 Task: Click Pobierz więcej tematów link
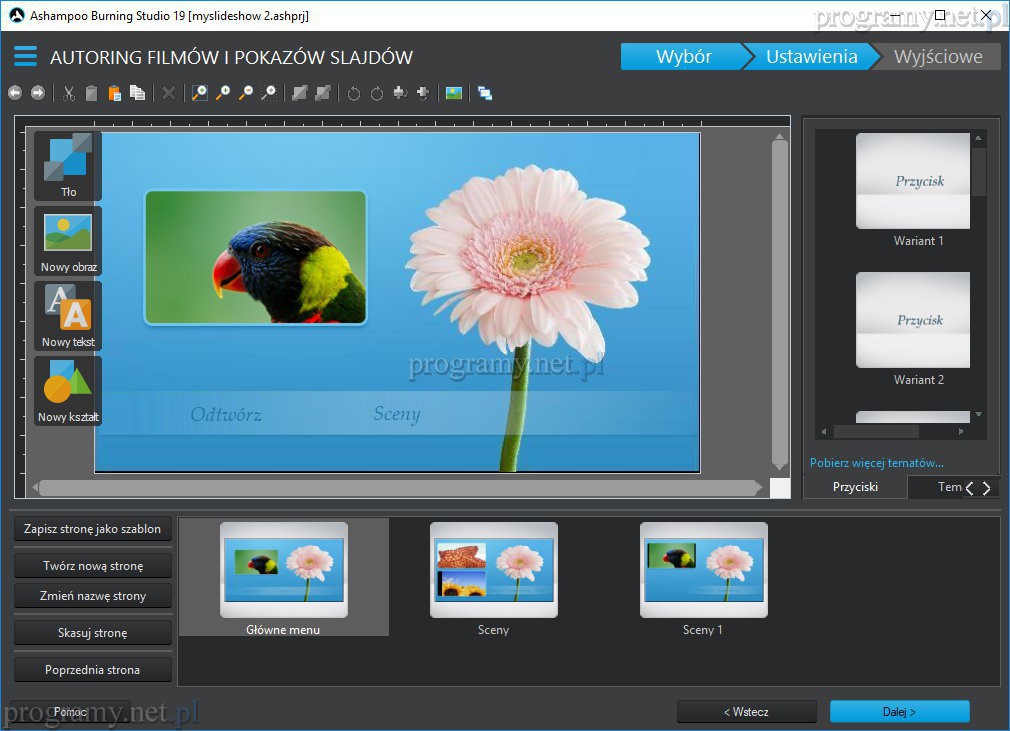[x=876, y=463]
